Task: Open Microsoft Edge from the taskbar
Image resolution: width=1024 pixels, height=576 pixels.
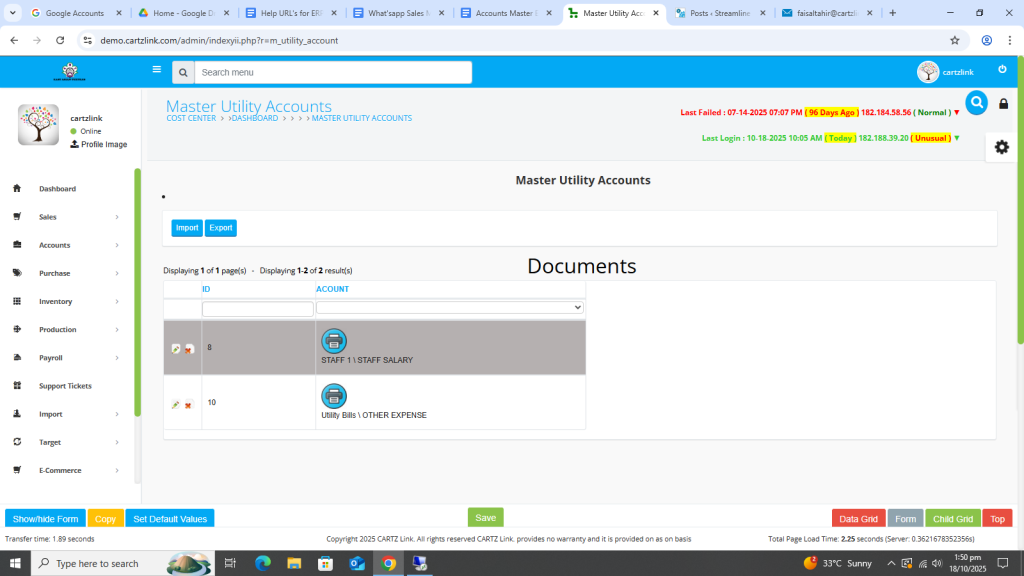Action: point(263,563)
